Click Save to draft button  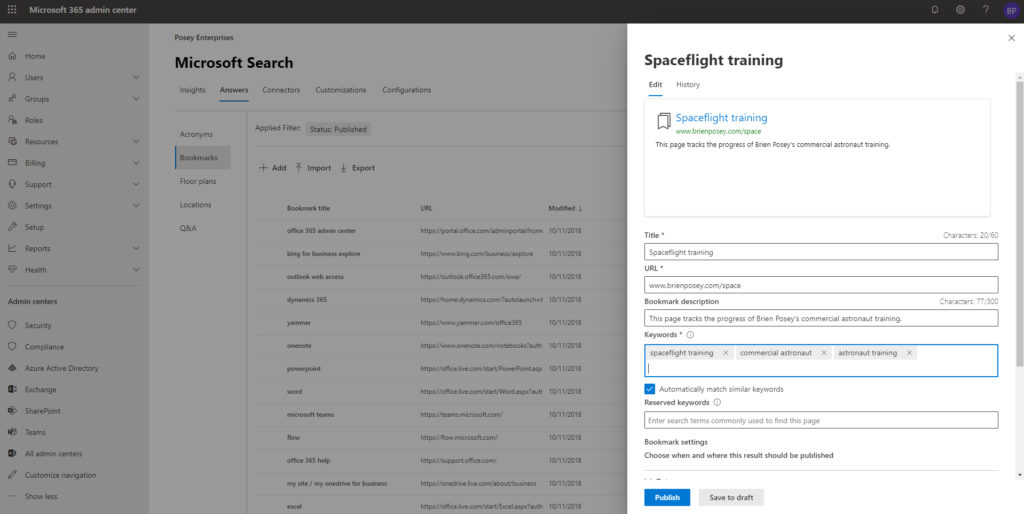coord(731,498)
